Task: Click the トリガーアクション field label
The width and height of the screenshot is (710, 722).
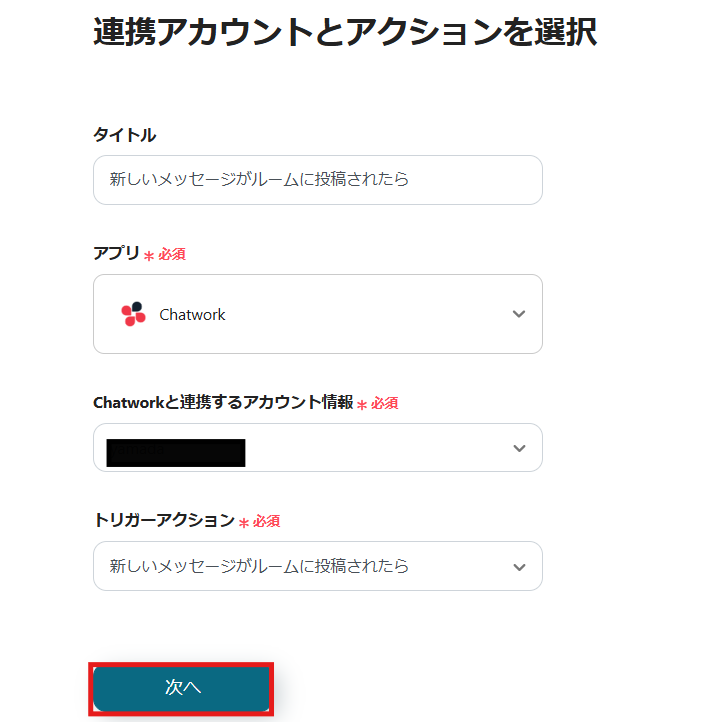Action: pos(164,521)
